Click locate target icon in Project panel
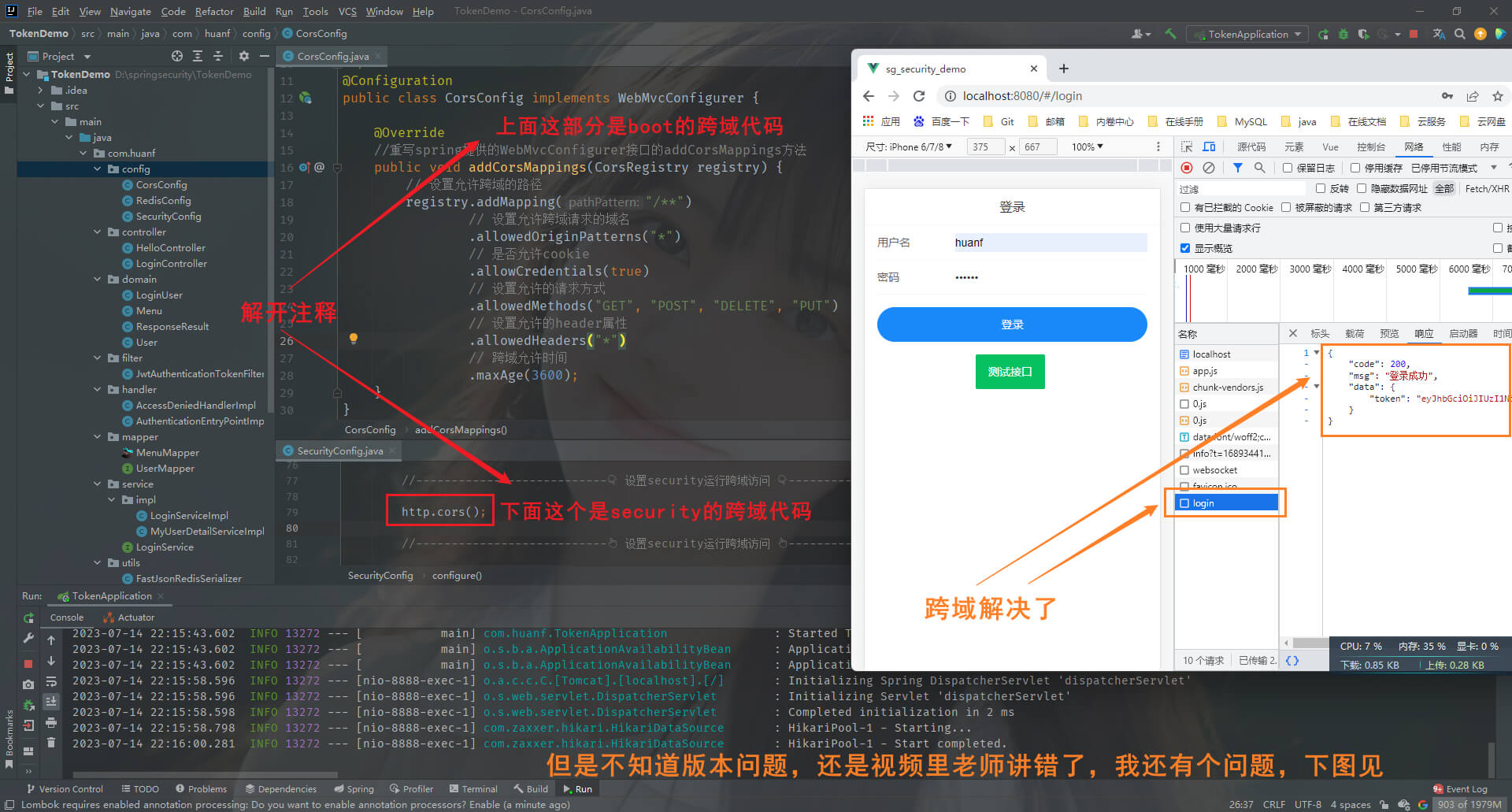The height and width of the screenshot is (812, 1512). pyautogui.click(x=177, y=56)
